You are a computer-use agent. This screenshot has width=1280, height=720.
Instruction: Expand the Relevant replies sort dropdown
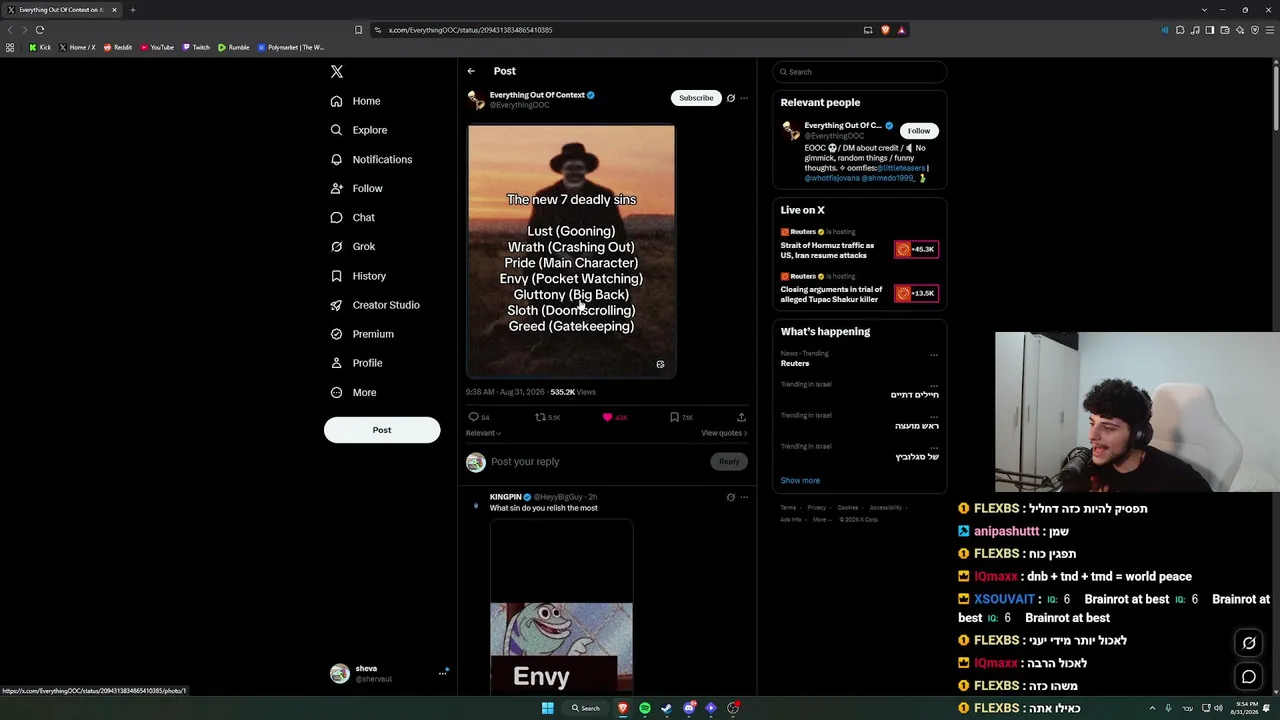coord(483,433)
